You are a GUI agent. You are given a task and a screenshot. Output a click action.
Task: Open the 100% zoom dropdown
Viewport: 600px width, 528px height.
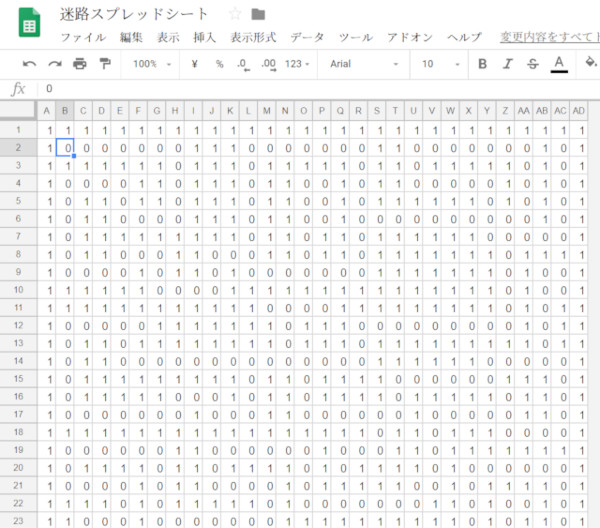pos(152,64)
